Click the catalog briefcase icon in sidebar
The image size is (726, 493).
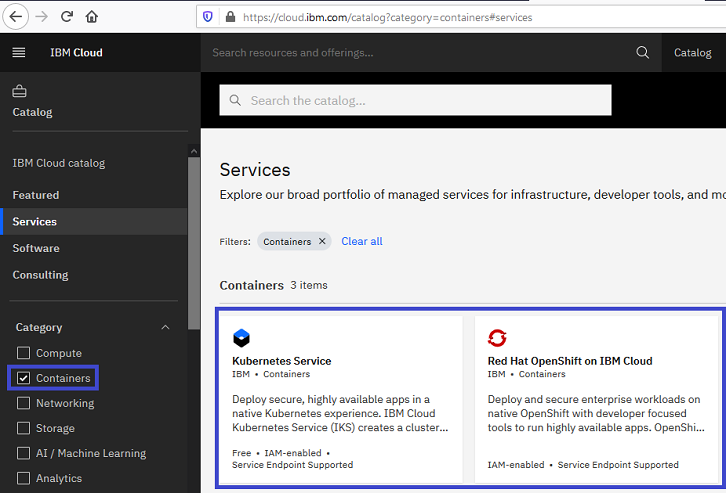tap(19, 91)
